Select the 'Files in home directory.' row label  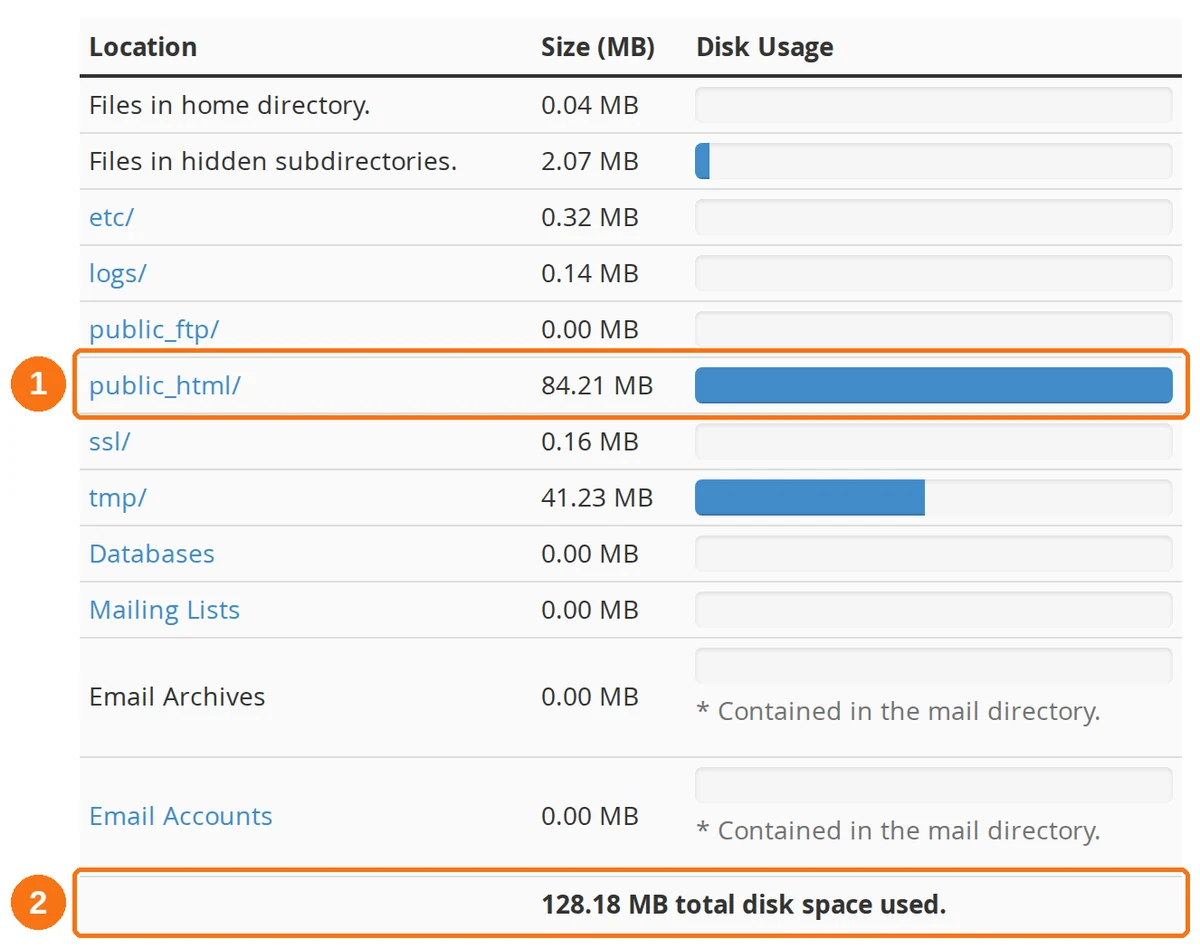tap(230, 105)
